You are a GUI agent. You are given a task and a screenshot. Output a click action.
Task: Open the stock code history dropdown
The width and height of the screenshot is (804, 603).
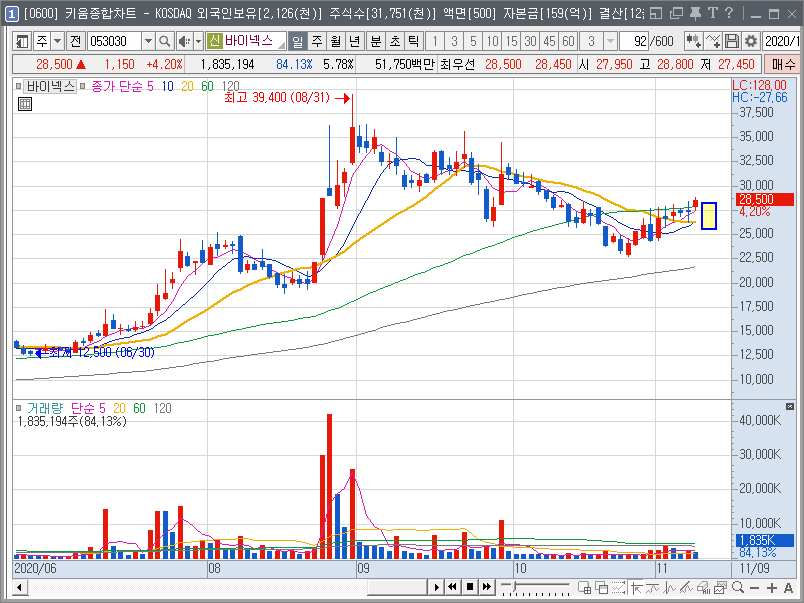[148, 41]
